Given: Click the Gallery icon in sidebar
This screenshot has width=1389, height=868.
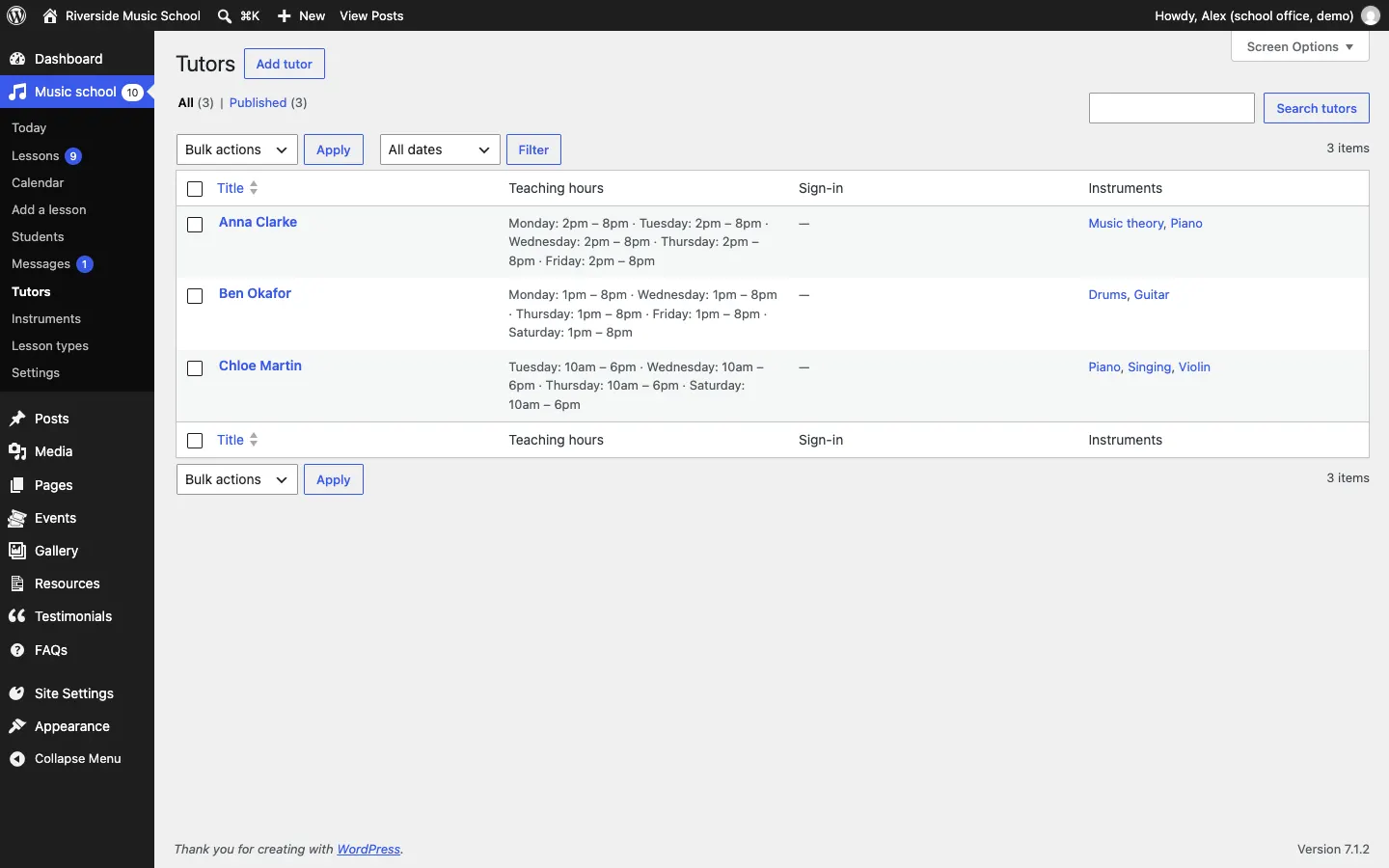Looking at the screenshot, I should coord(17,551).
